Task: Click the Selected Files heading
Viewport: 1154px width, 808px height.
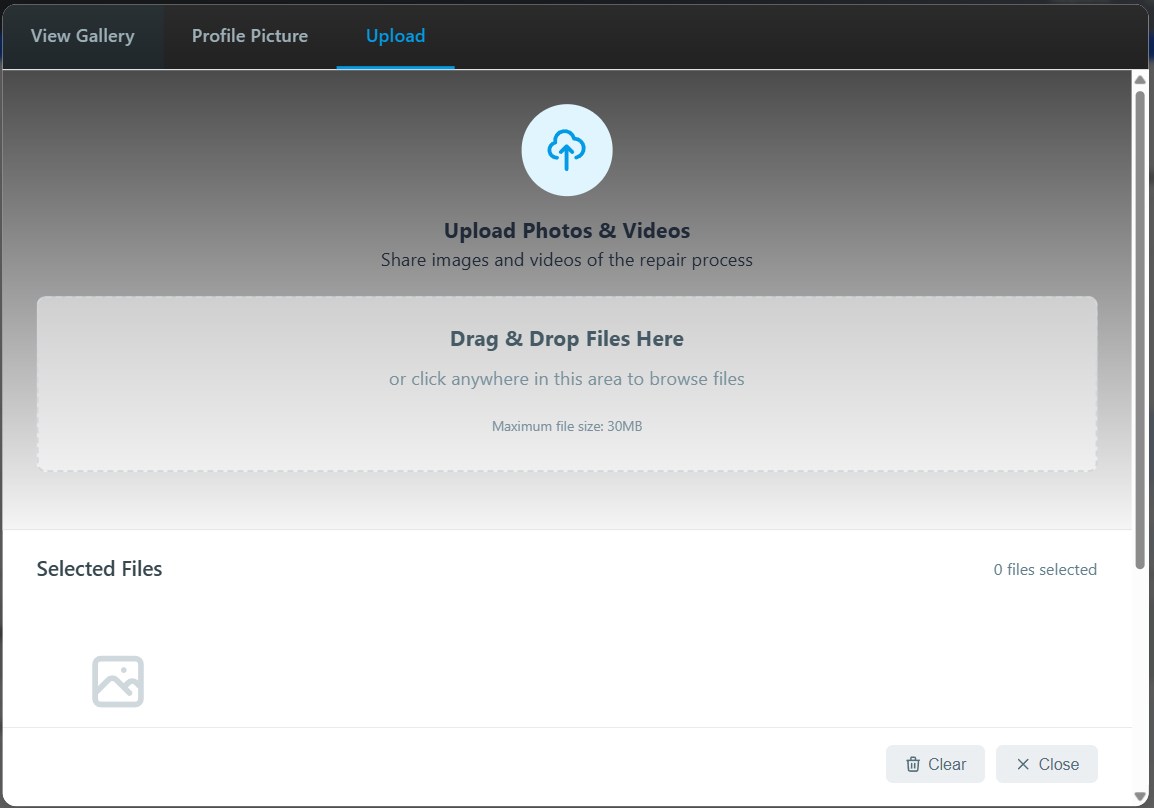Action: coord(99,568)
